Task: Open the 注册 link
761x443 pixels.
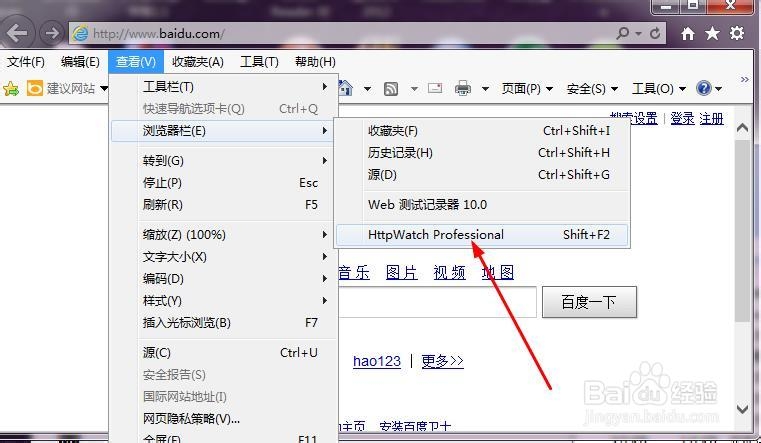Action: coord(711,118)
